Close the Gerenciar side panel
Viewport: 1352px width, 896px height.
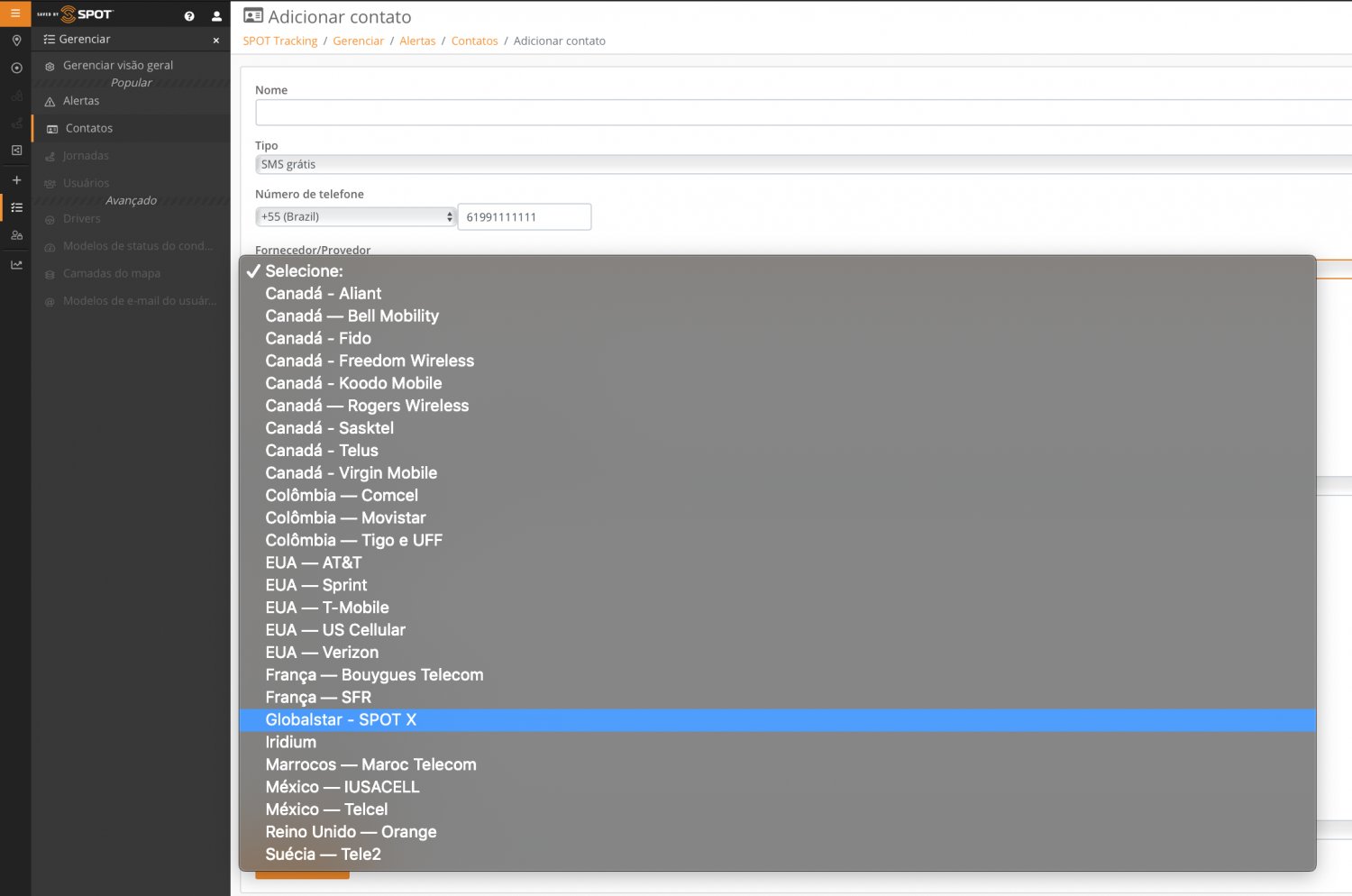coord(216,41)
